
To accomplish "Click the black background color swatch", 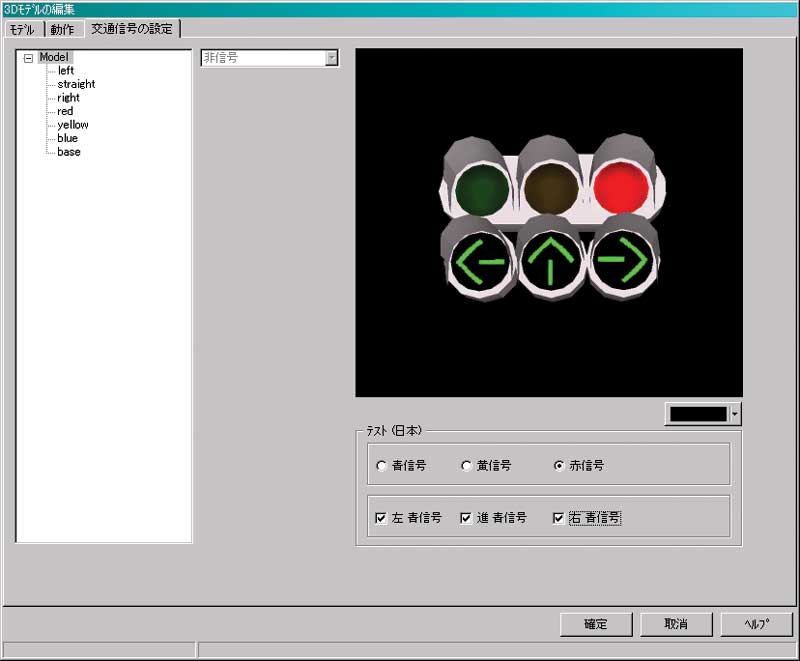I will pos(697,414).
